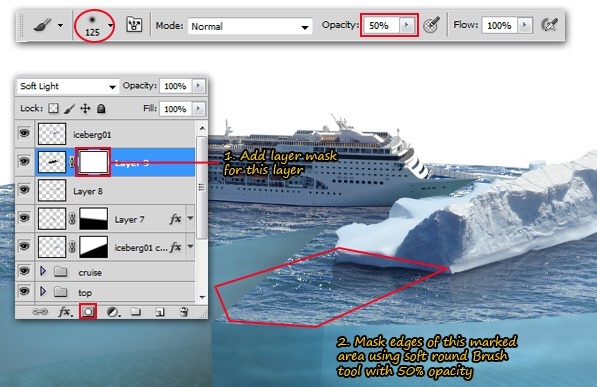
Task: Expand the cruise layer group
Action: pyautogui.click(x=43, y=271)
